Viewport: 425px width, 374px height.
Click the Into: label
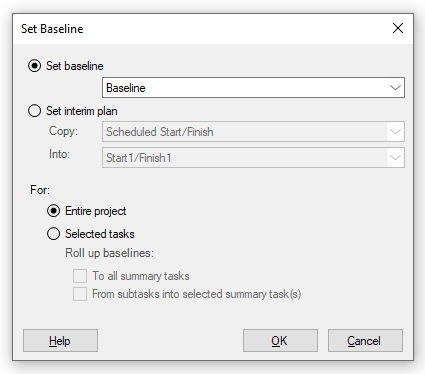59,154
